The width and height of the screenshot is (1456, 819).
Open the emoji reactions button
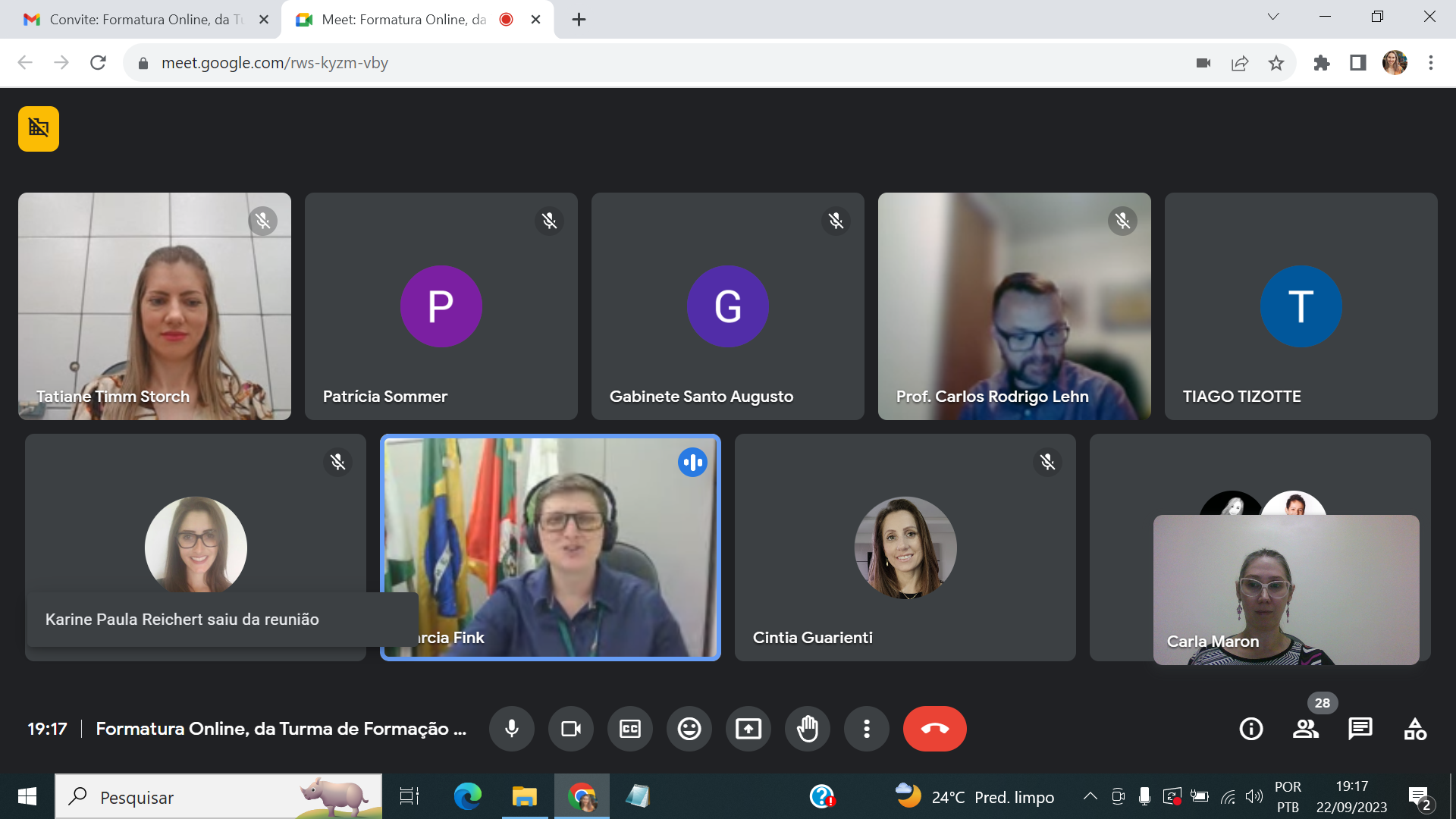click(x=689, y=729)
